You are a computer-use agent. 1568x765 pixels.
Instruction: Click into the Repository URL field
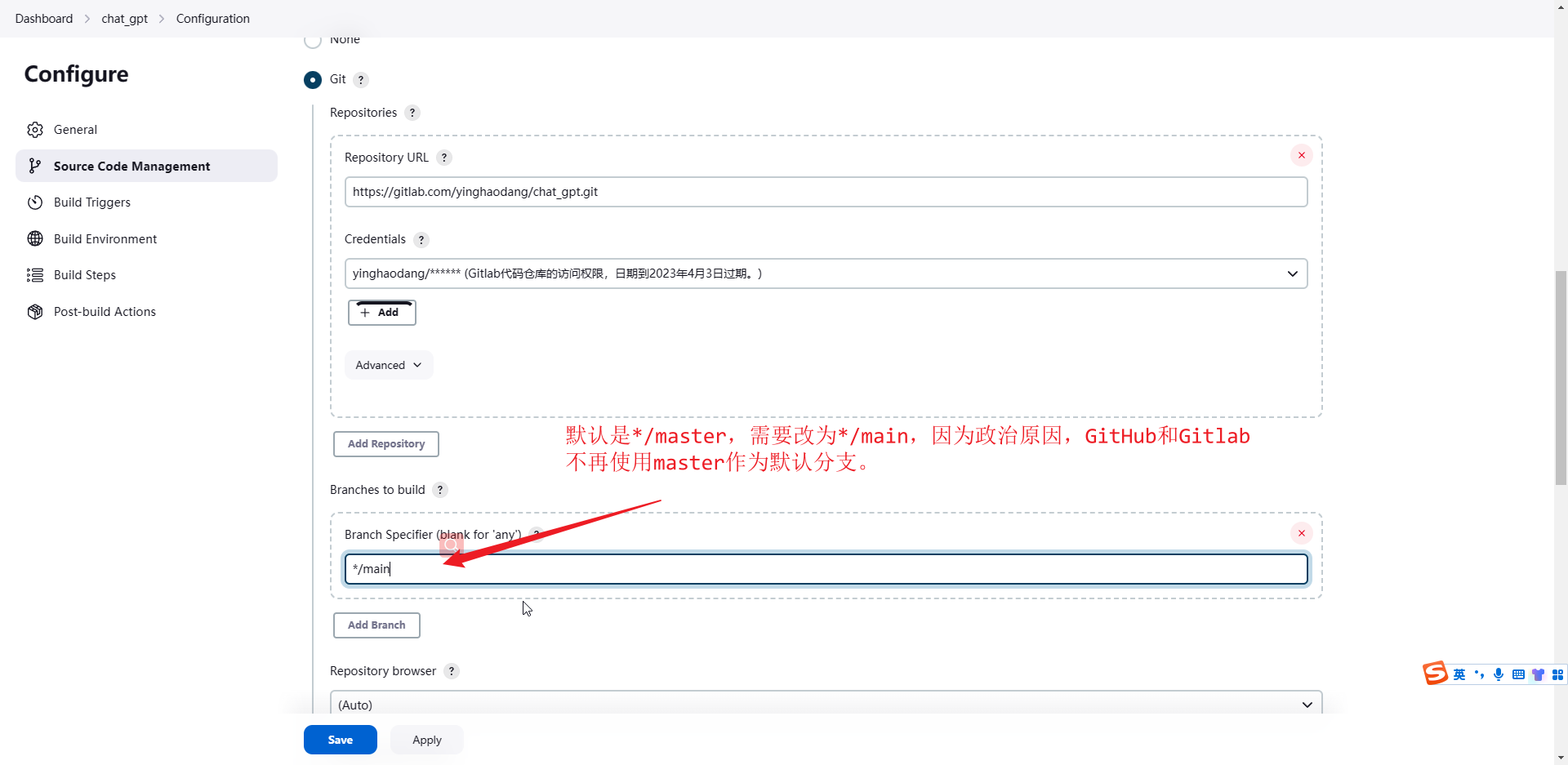point(826,192)
